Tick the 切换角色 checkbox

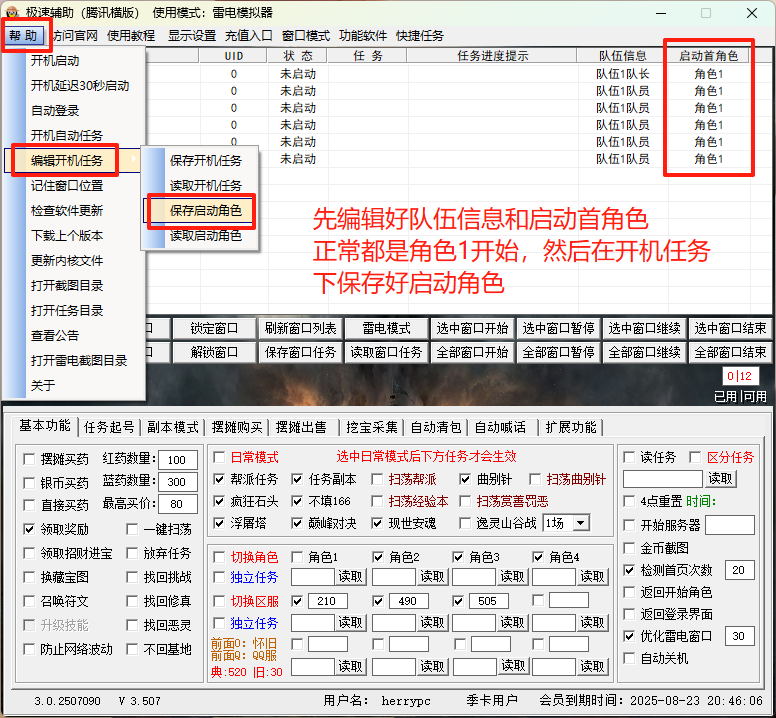[x=219, y=557]
